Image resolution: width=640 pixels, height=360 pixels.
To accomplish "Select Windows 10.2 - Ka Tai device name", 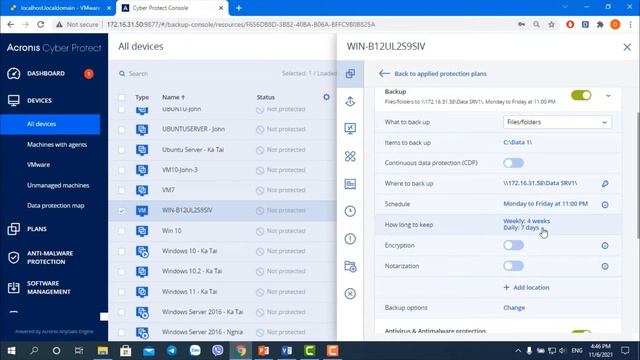I will [x=192, y=271].
